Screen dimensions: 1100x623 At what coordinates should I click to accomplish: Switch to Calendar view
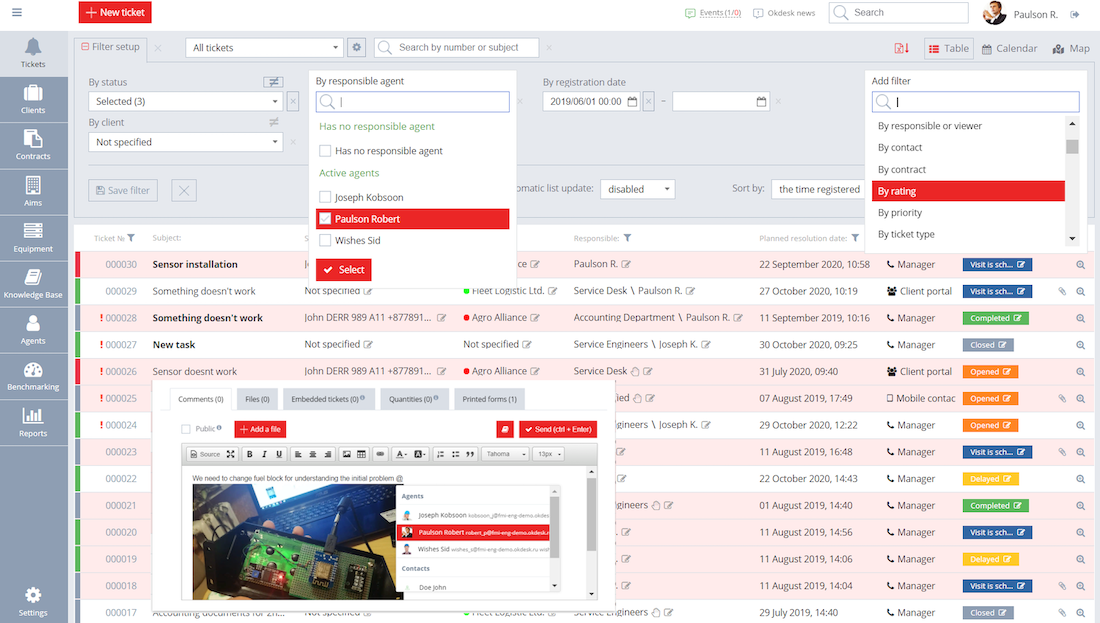point(1009,48)
